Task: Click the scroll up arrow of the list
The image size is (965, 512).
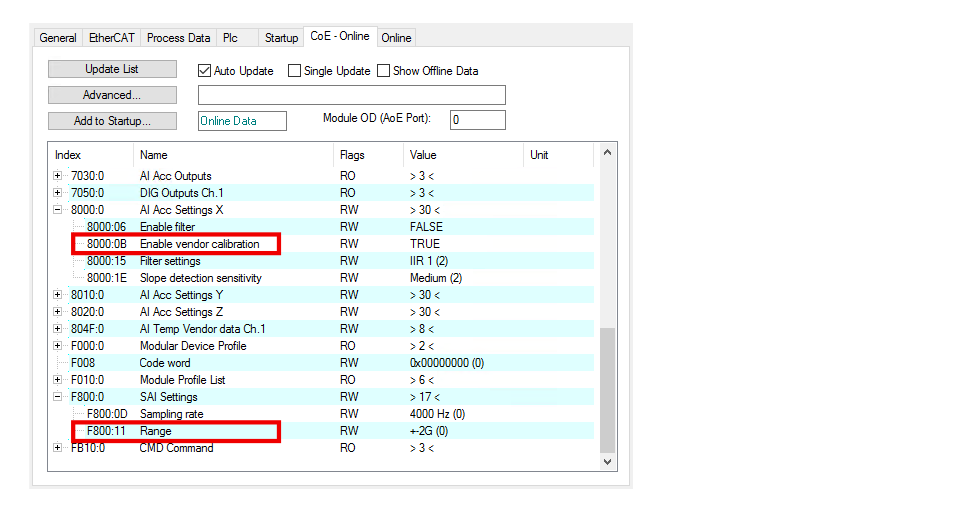Action: point(607,153)
